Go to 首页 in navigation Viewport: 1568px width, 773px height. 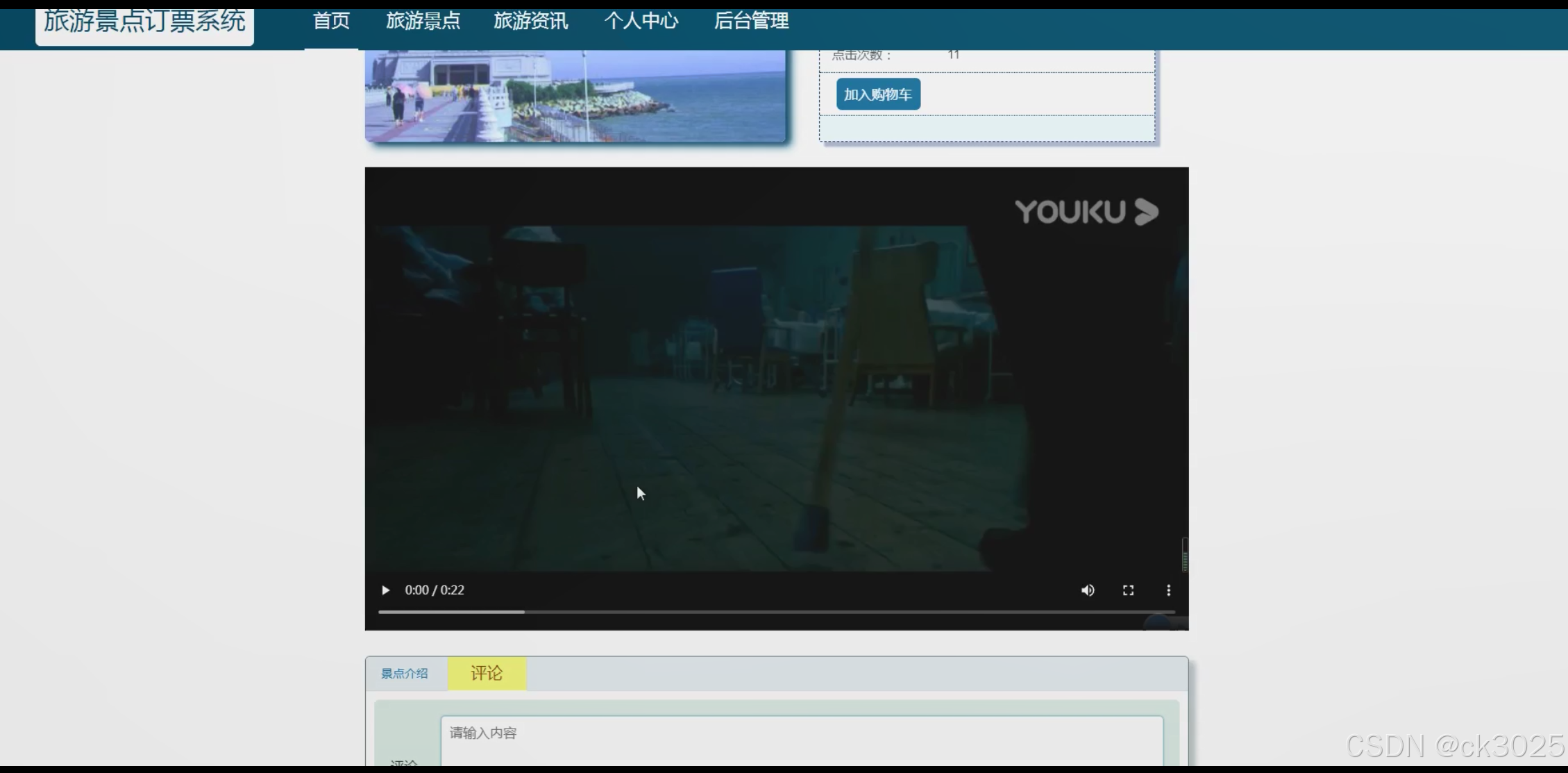tap(331, 22)
